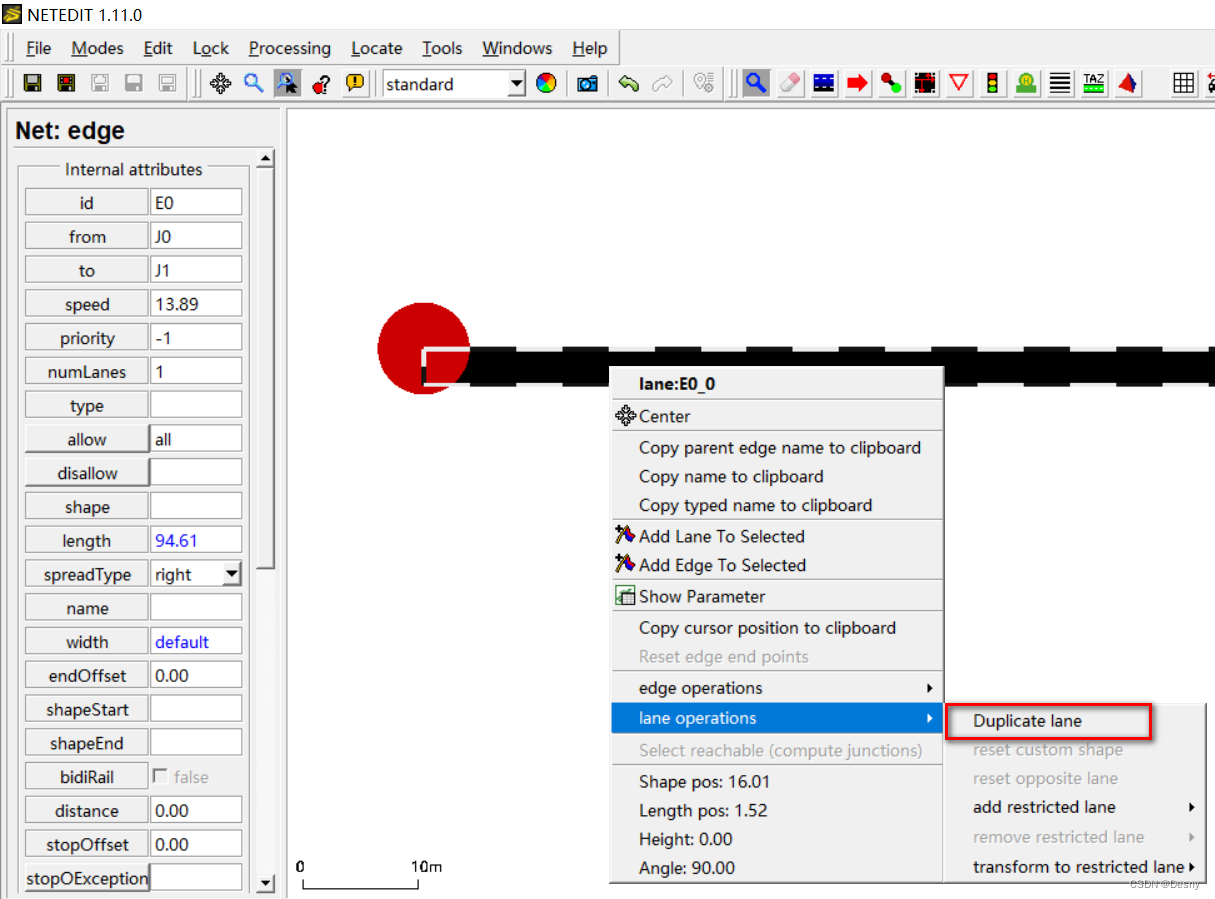The height and width of the screenshot is (899, 1215).
Task: Uncheck the bidiRail checkbox
Action: pyautogui.click(x=160, y=776)
